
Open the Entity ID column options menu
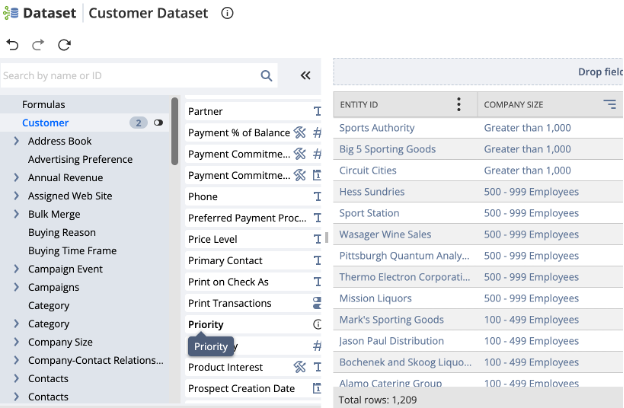pos(459,104)
